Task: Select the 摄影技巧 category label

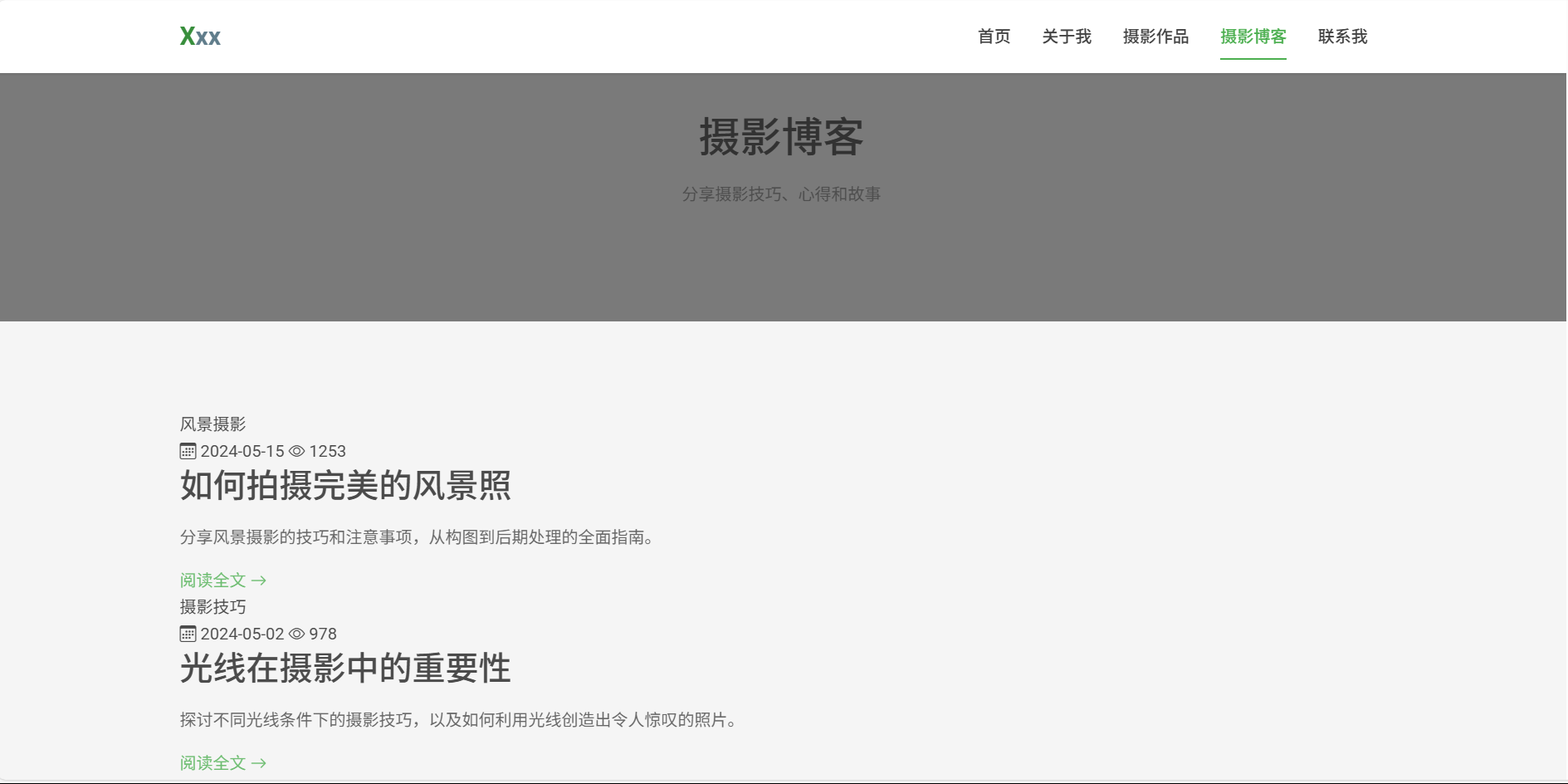Action: click(212, 607)
